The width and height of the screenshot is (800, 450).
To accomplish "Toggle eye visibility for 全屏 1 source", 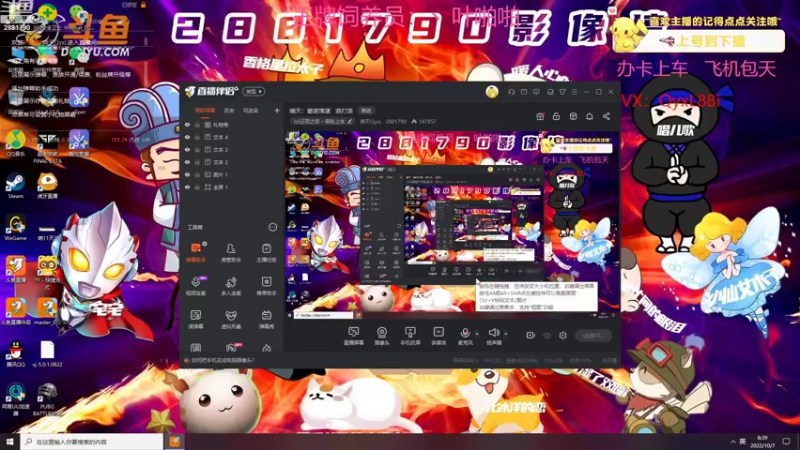I will (187, 187).
